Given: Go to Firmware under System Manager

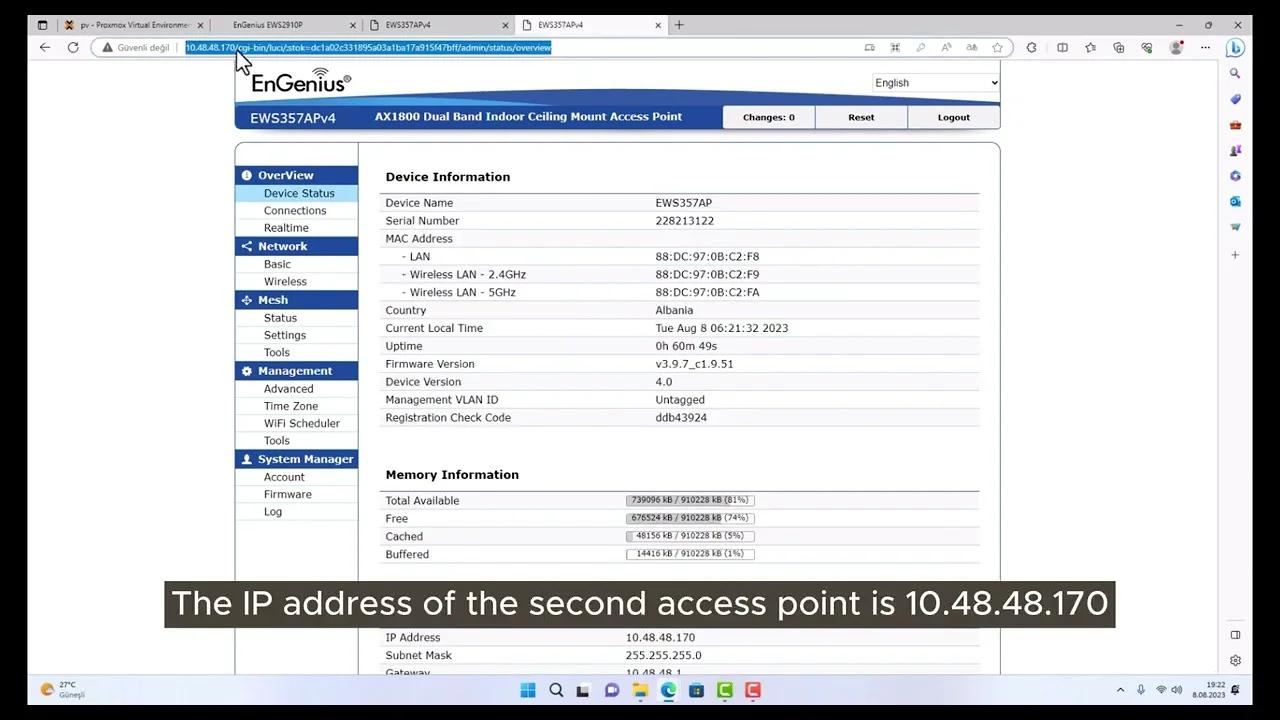Looking at the screenshot, I should [x=287, y=494].
